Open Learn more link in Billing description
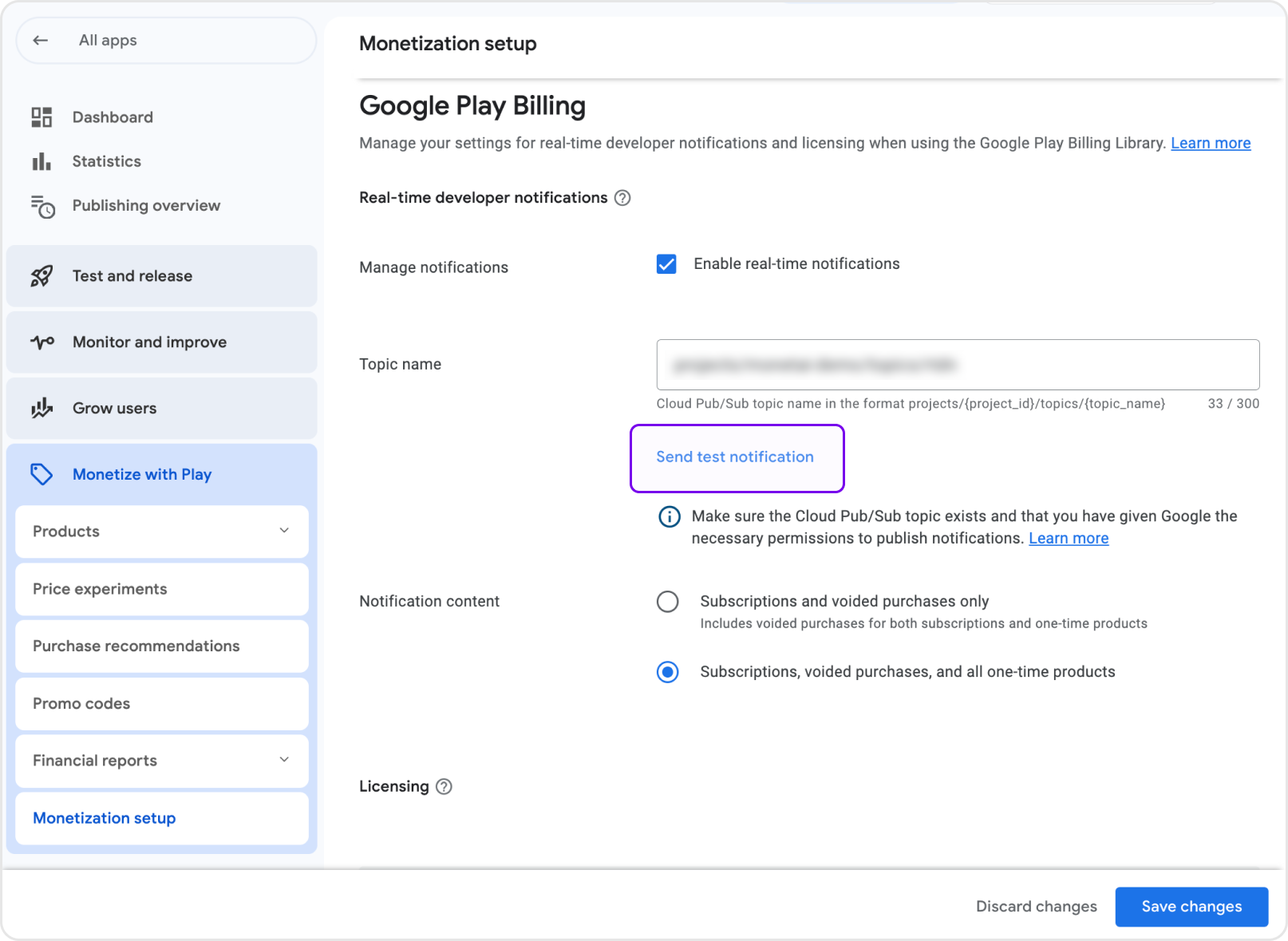 [x=1211, y=144]
